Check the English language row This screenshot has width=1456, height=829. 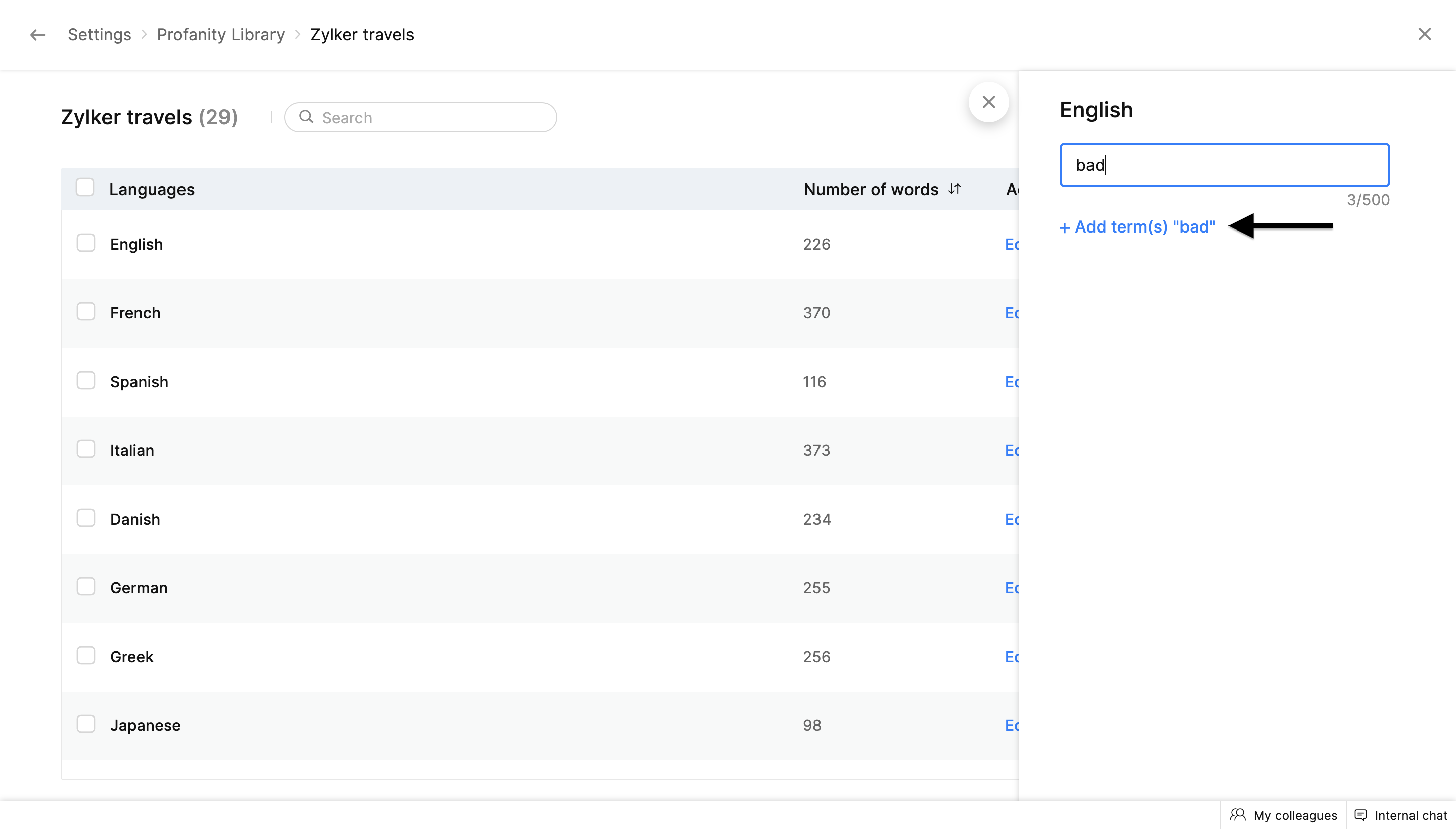point(86,243)
